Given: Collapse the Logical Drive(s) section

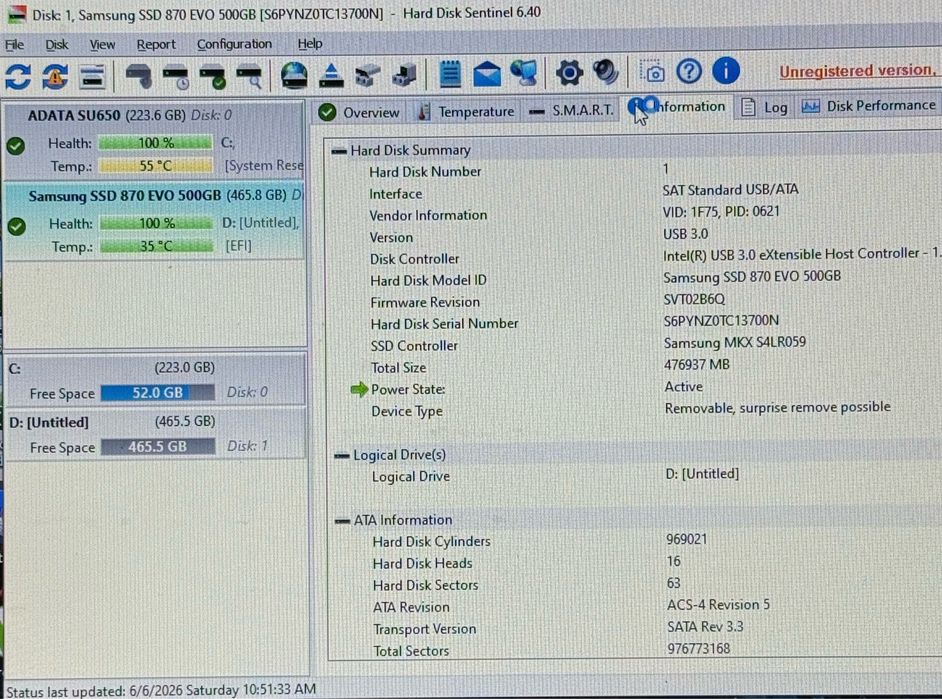Looking at the screenshot, I should click(x=341, y=456).
